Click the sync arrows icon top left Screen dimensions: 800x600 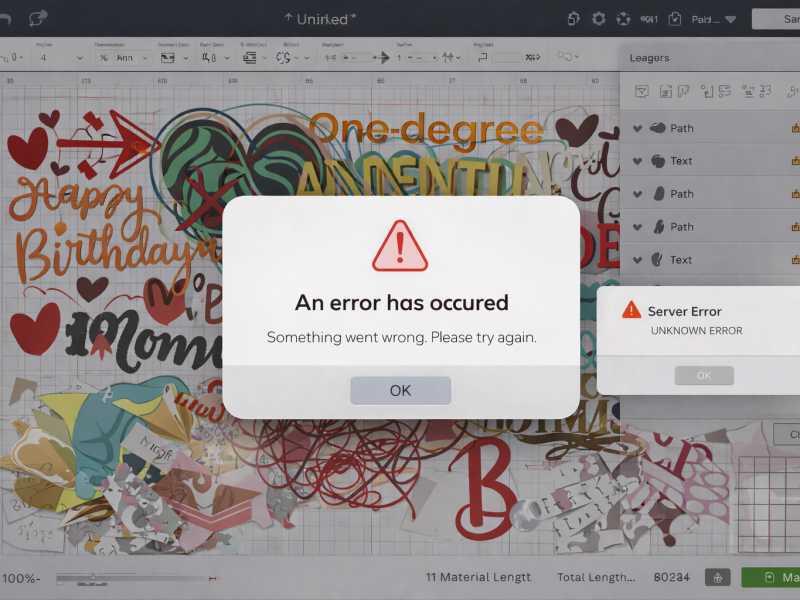tap(38, 17)
